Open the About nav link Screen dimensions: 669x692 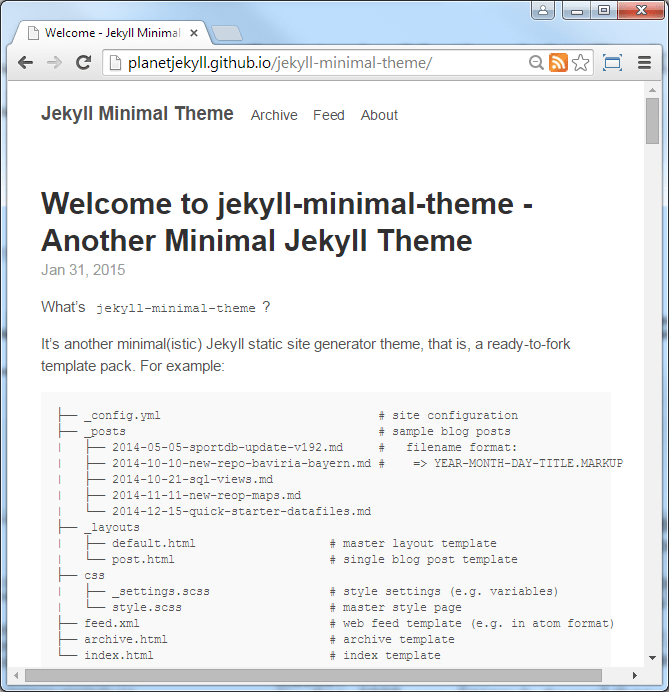tap(379, 115)
